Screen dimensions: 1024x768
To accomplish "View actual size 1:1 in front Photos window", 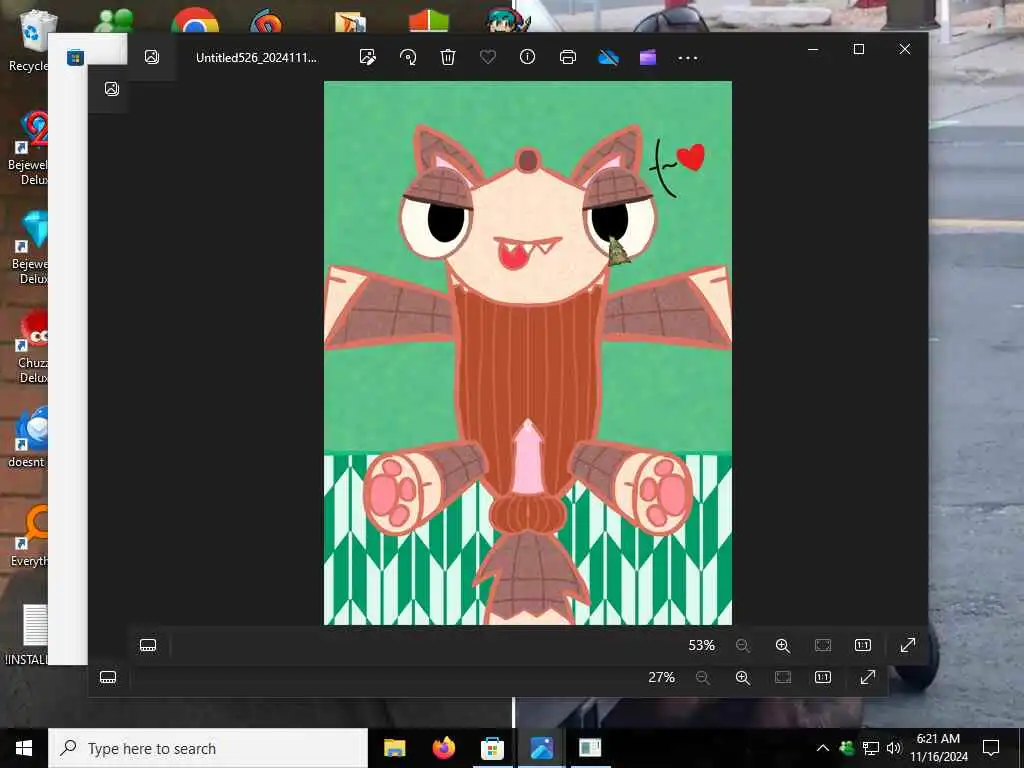I will click(863, 645).
